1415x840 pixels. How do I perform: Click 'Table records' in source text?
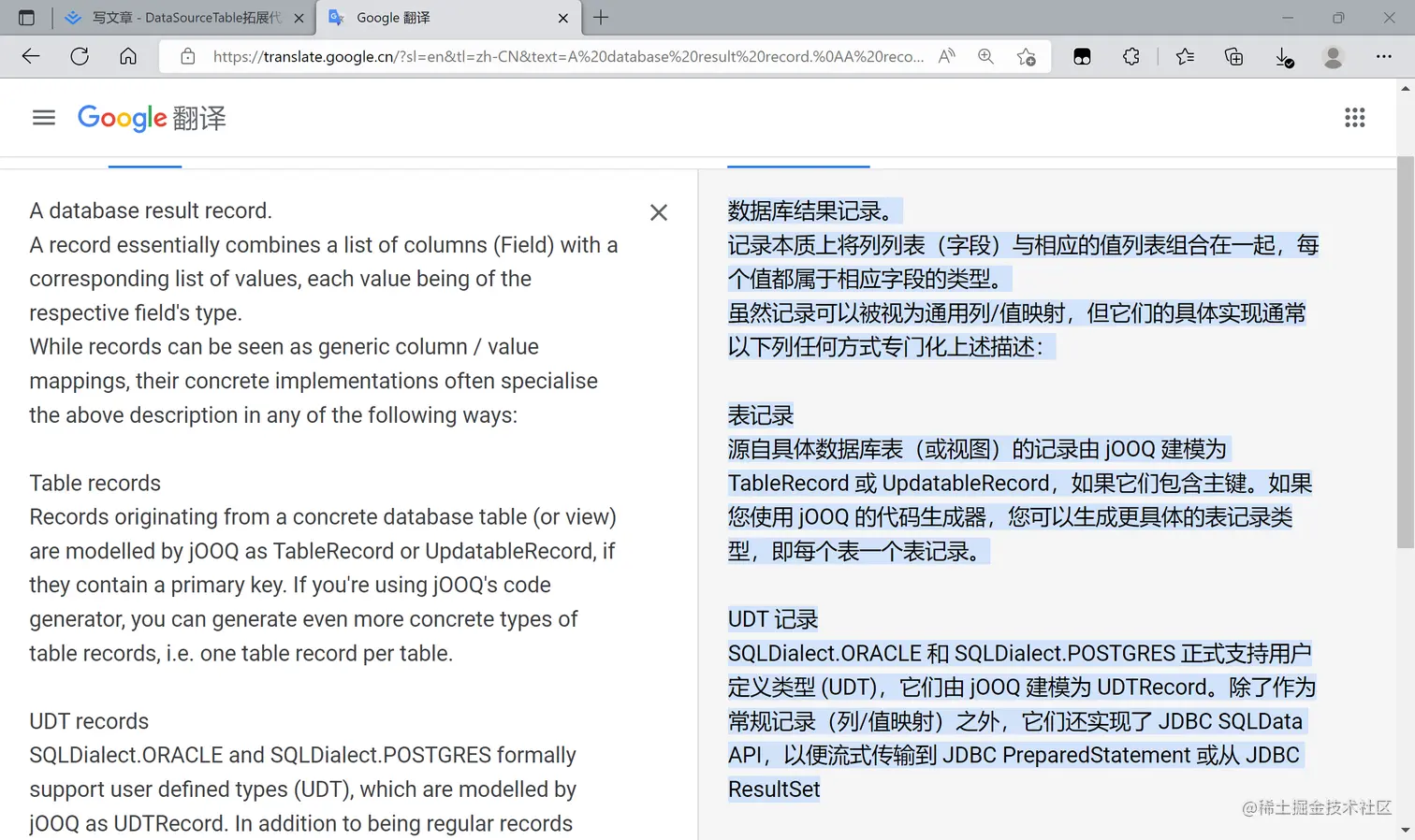[x=95, y=484]
